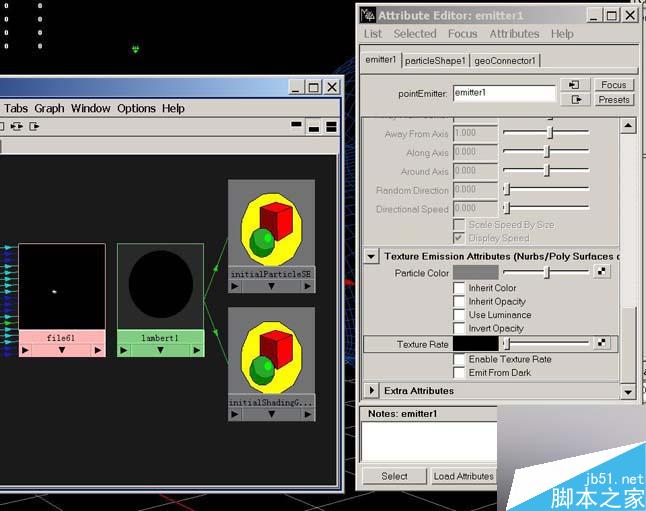The image size is (646, 511).
Task: Click the Select button
Action: click(x=394, y=476)
